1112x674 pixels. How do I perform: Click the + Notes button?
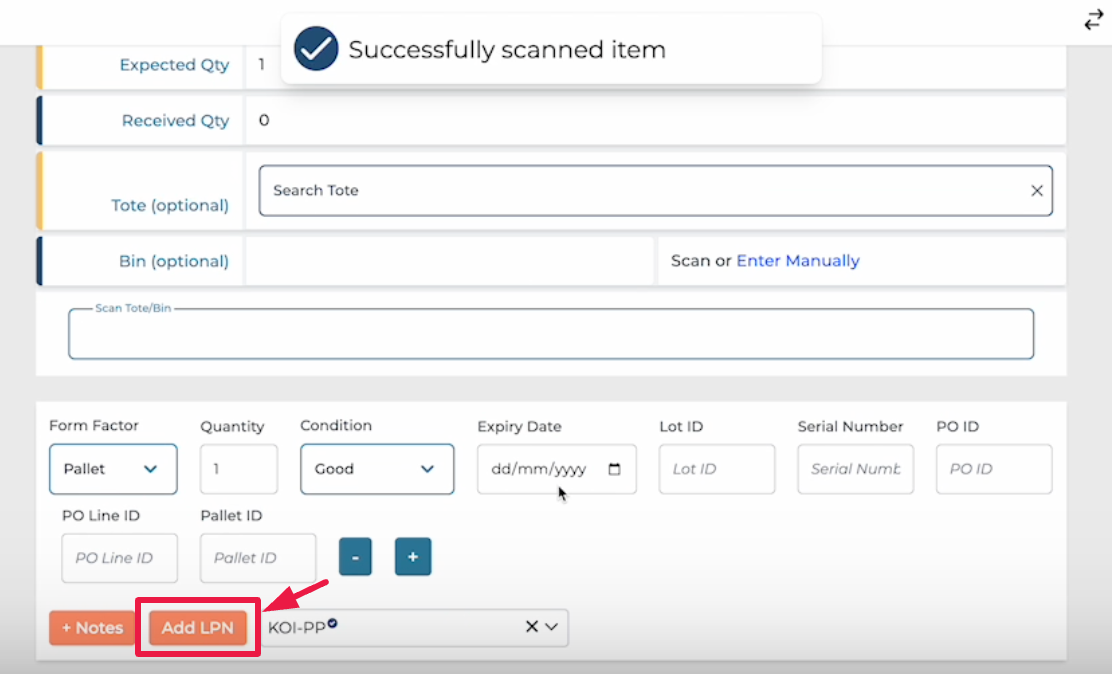[x=92, y=628]
